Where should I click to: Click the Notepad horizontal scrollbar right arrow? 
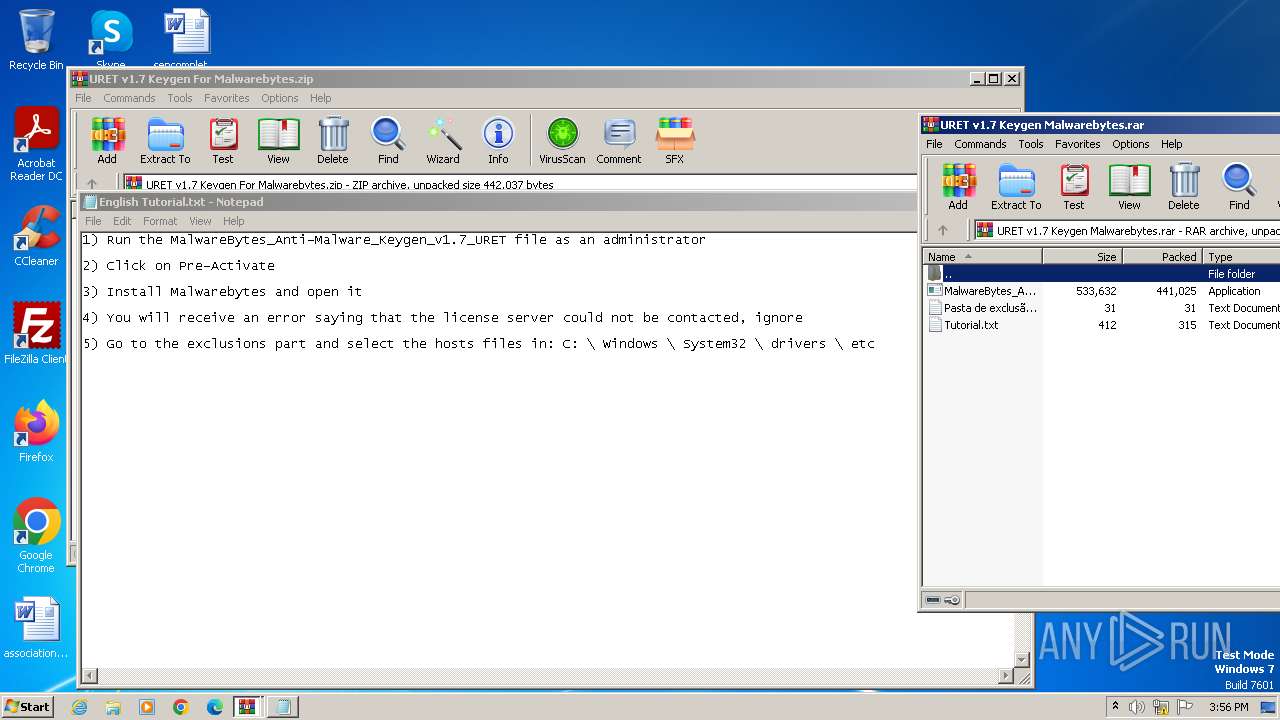[1006, 676]
